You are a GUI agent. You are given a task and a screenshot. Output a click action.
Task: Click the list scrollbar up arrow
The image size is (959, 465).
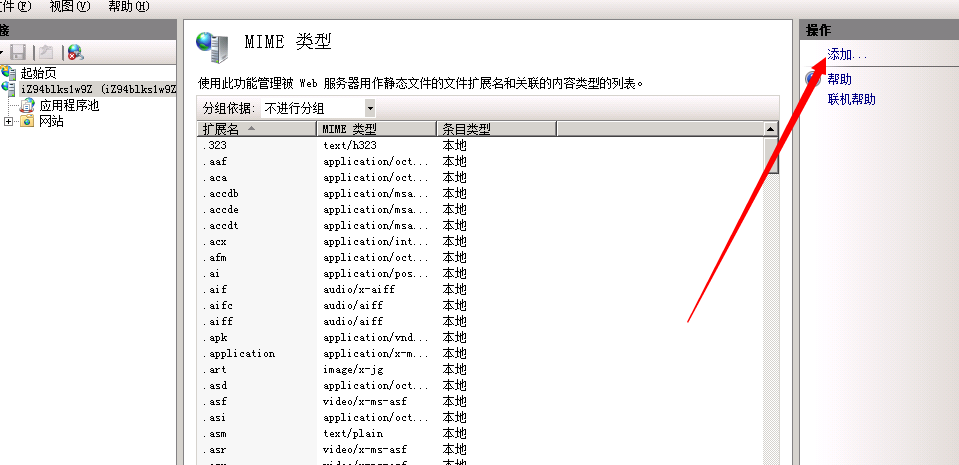771,129
